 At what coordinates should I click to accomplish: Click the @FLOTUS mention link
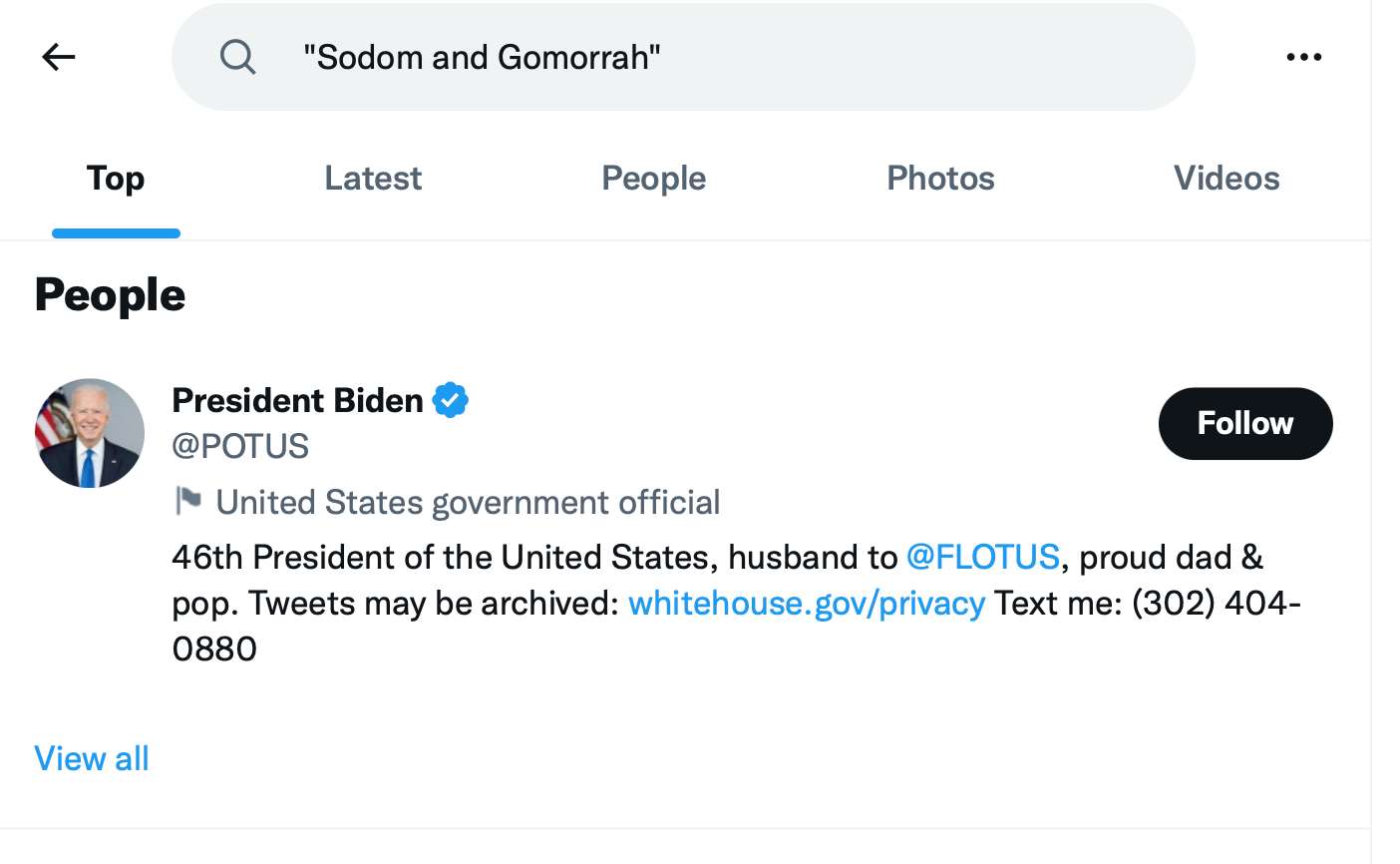[x=982, y=557]
